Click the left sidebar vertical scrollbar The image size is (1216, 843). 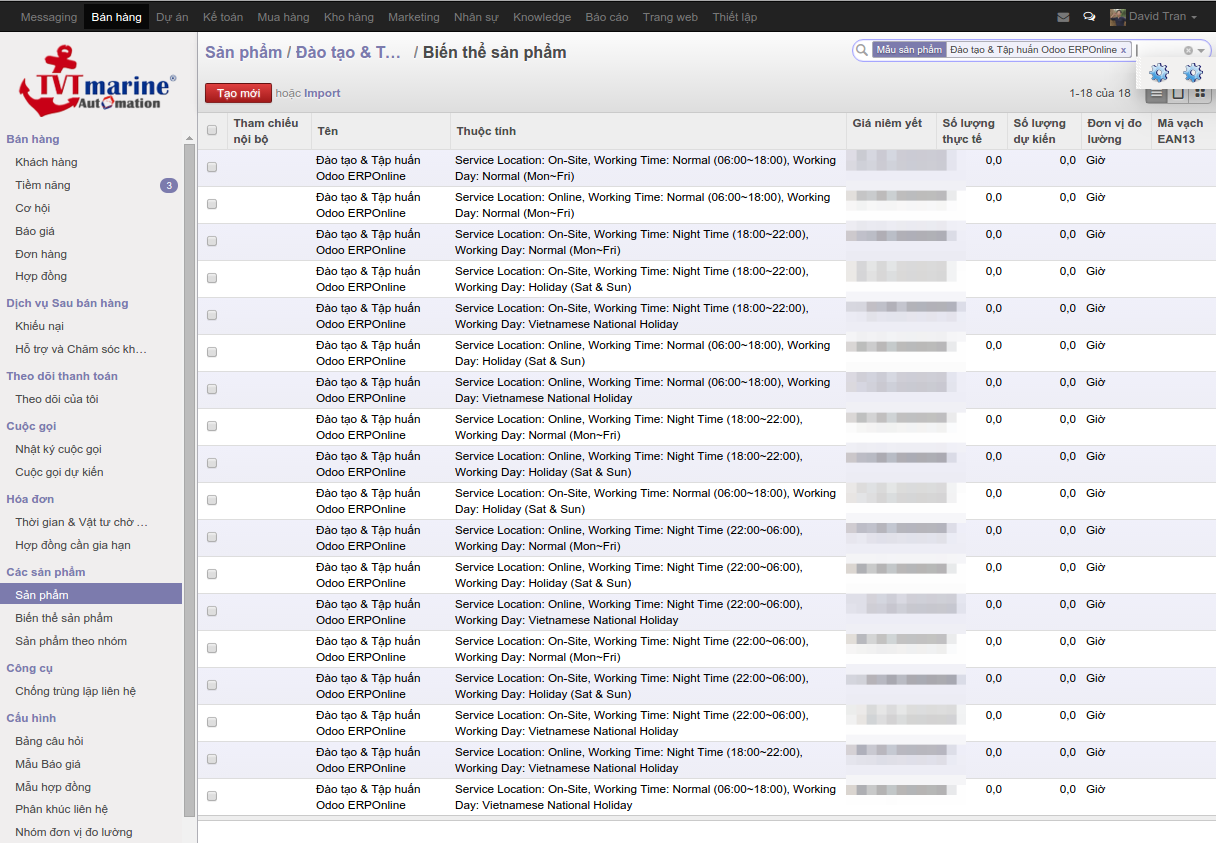[190, 480]
